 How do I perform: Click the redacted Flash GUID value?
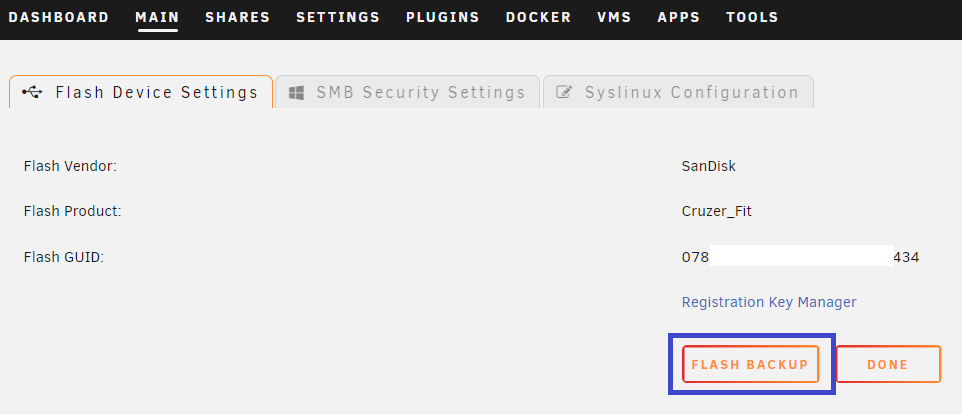[801, 256]
